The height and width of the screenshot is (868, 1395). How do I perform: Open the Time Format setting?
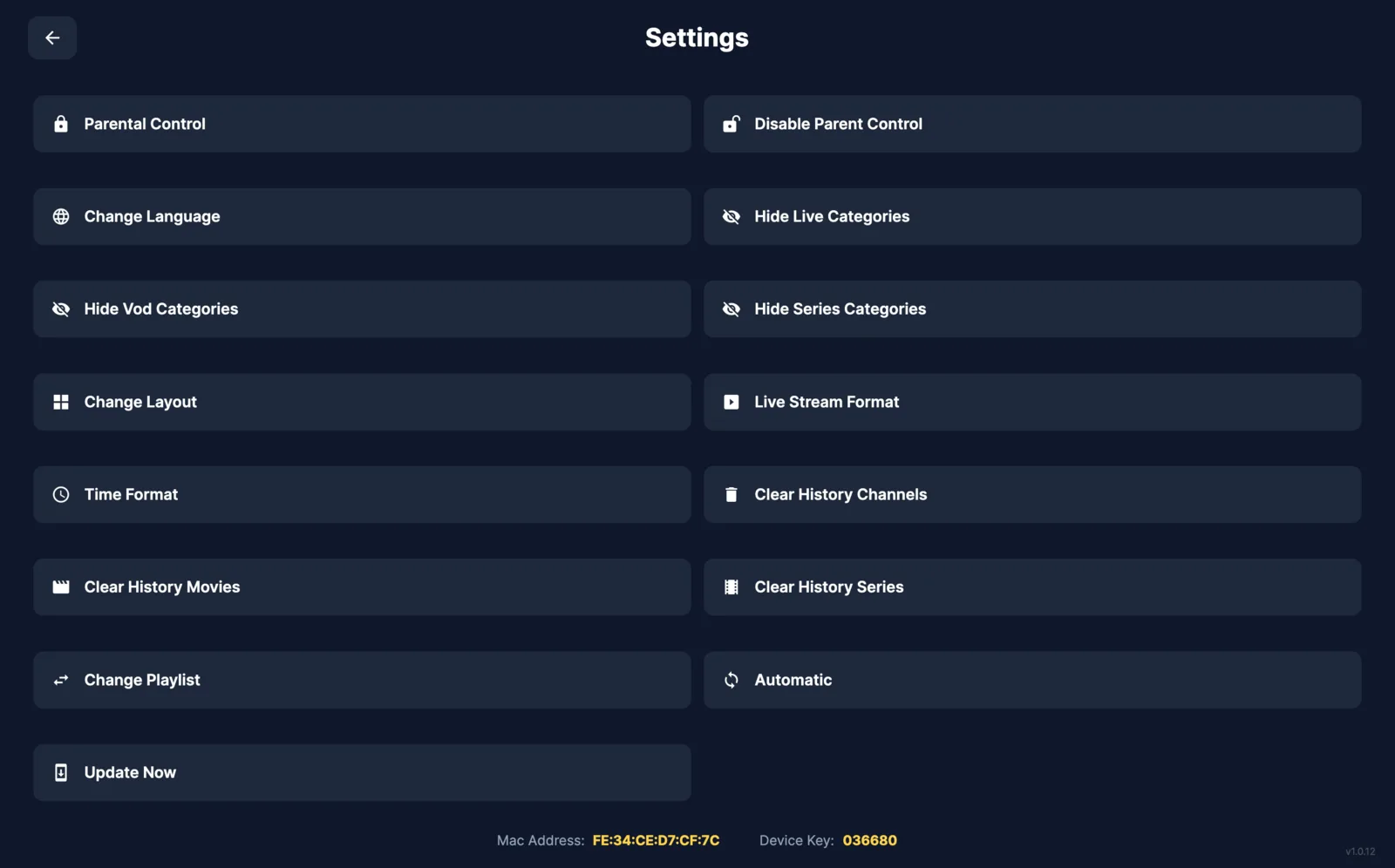[x=362, y=494]
